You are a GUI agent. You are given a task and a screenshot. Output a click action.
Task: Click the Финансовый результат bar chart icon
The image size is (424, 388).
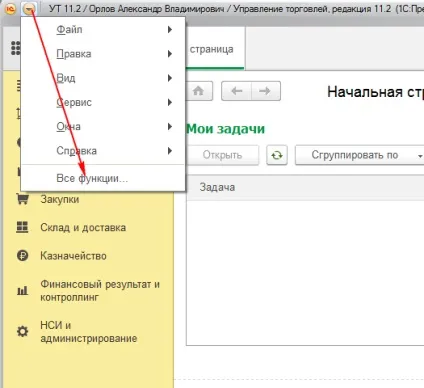pos(22,291)
